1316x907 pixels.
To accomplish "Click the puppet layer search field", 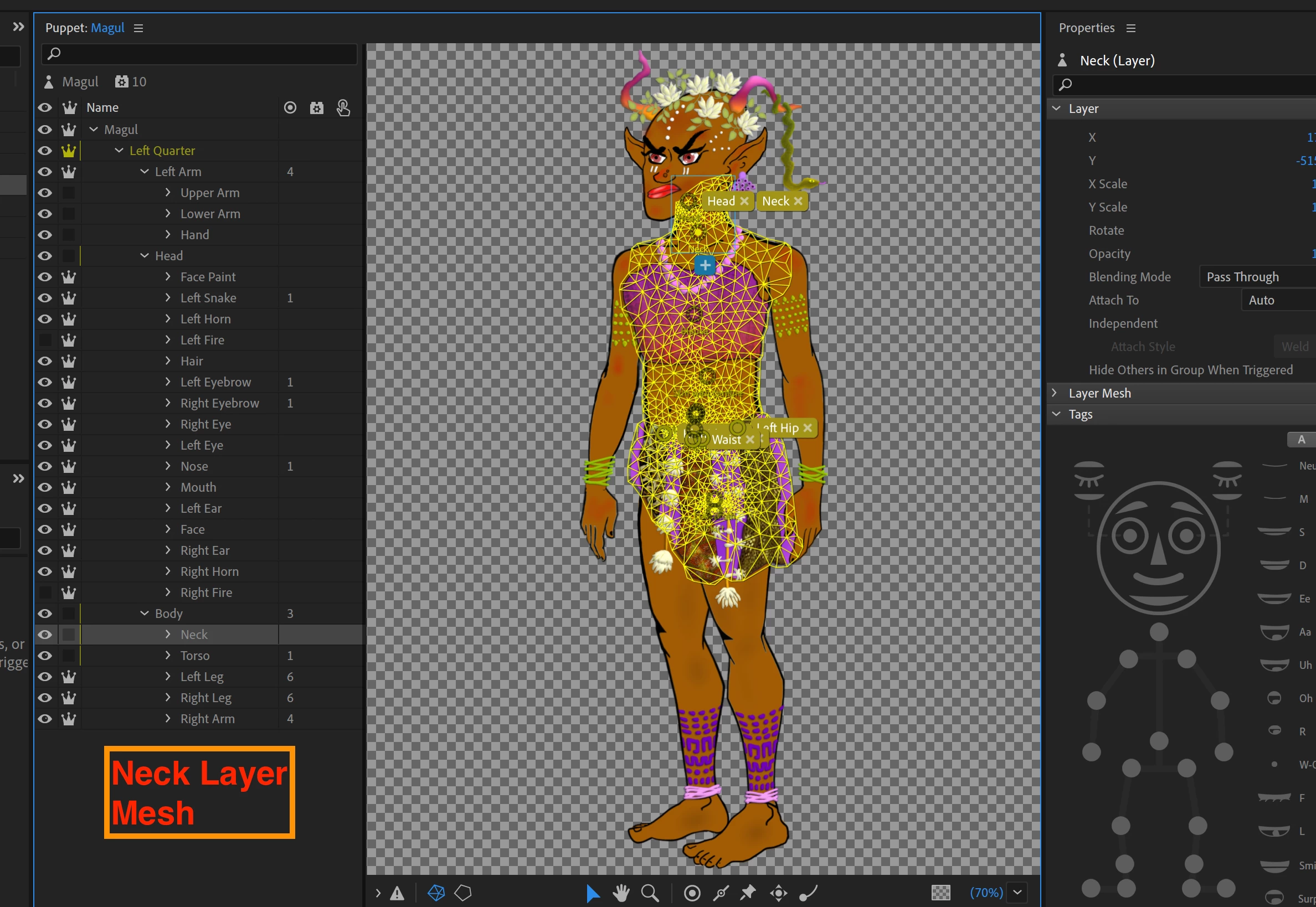I will point(199,54).
